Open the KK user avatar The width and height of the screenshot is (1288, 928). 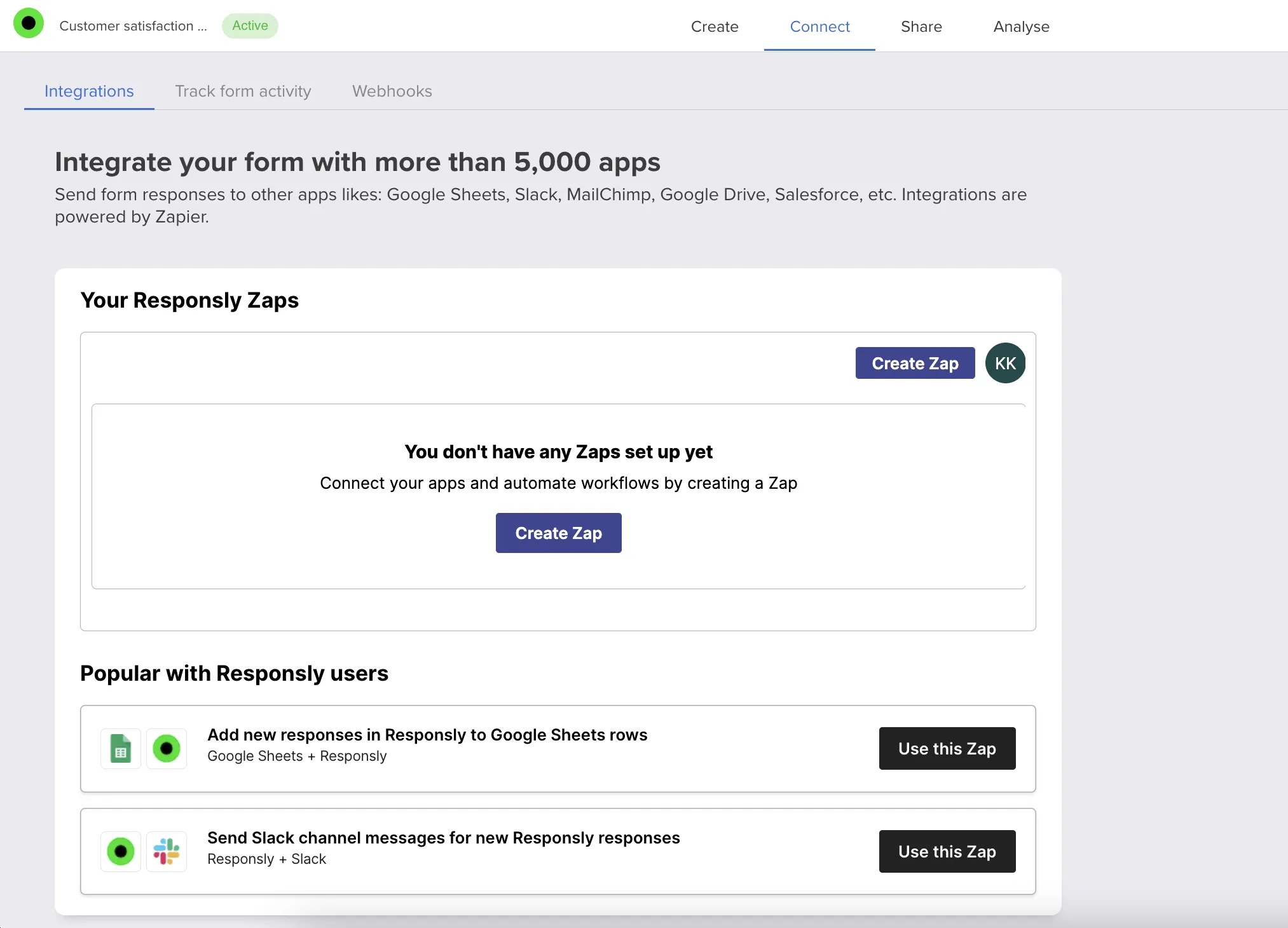1004,363
